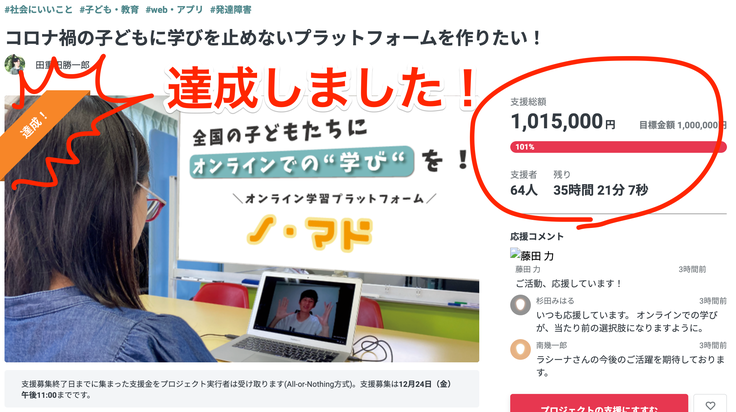Select 南幾一郎 commenter name
Viewport: 736px width, 412px height.
point(552,345)
